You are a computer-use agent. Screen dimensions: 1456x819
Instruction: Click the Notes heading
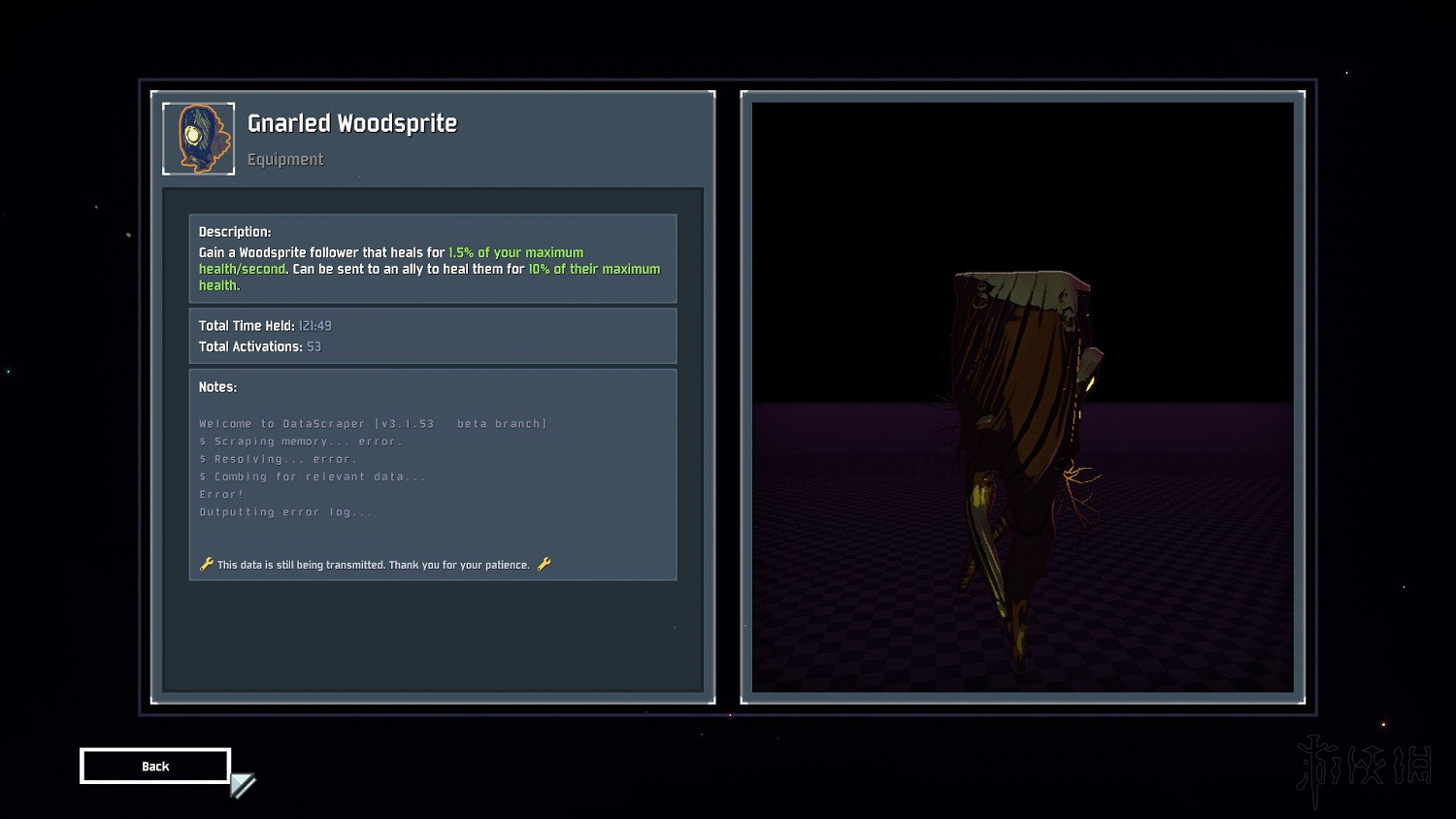[x=217, y=387]
